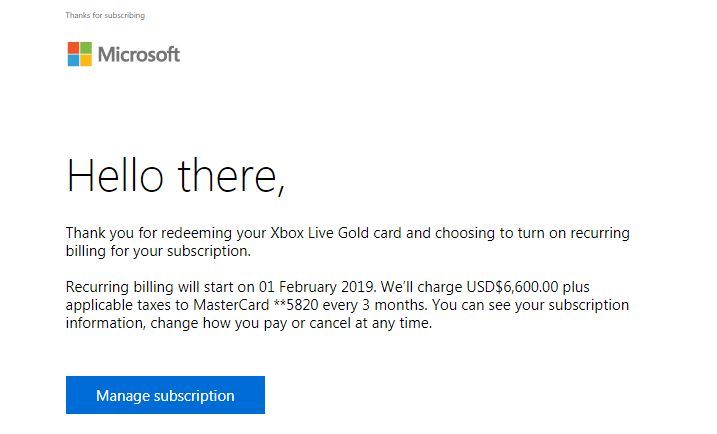Click the red square of Microsoft logo

coord(73,47)
